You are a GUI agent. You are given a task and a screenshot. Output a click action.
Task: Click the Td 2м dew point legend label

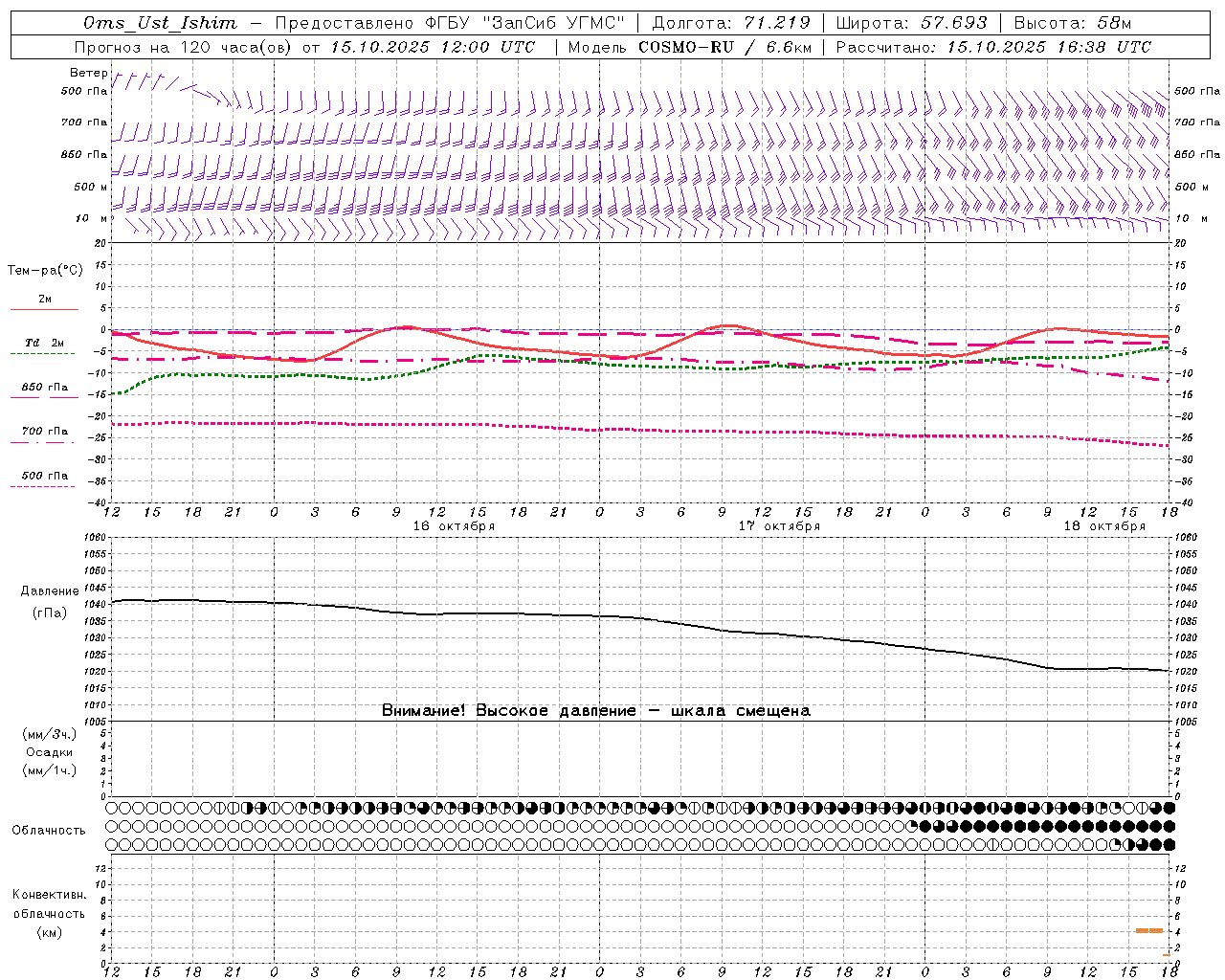(45, 343)
